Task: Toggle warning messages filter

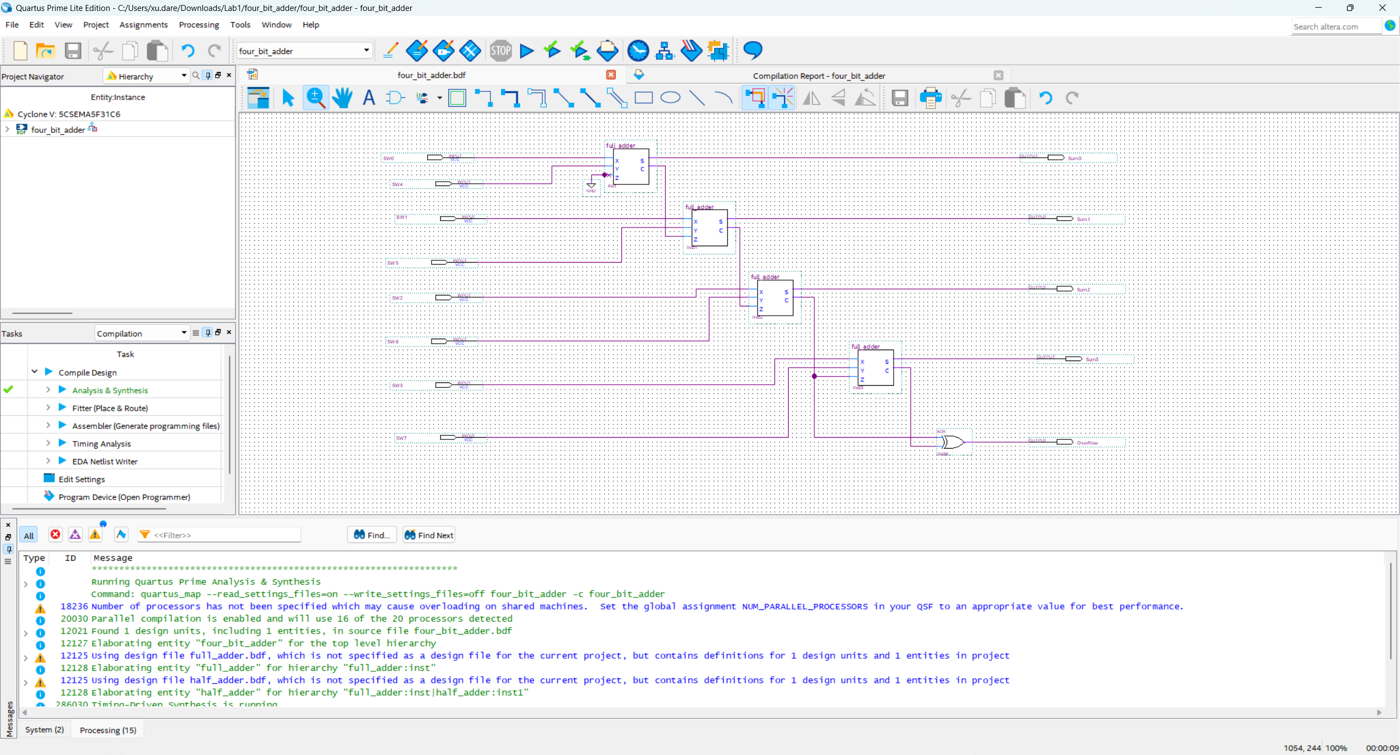Action: (95, 535)
